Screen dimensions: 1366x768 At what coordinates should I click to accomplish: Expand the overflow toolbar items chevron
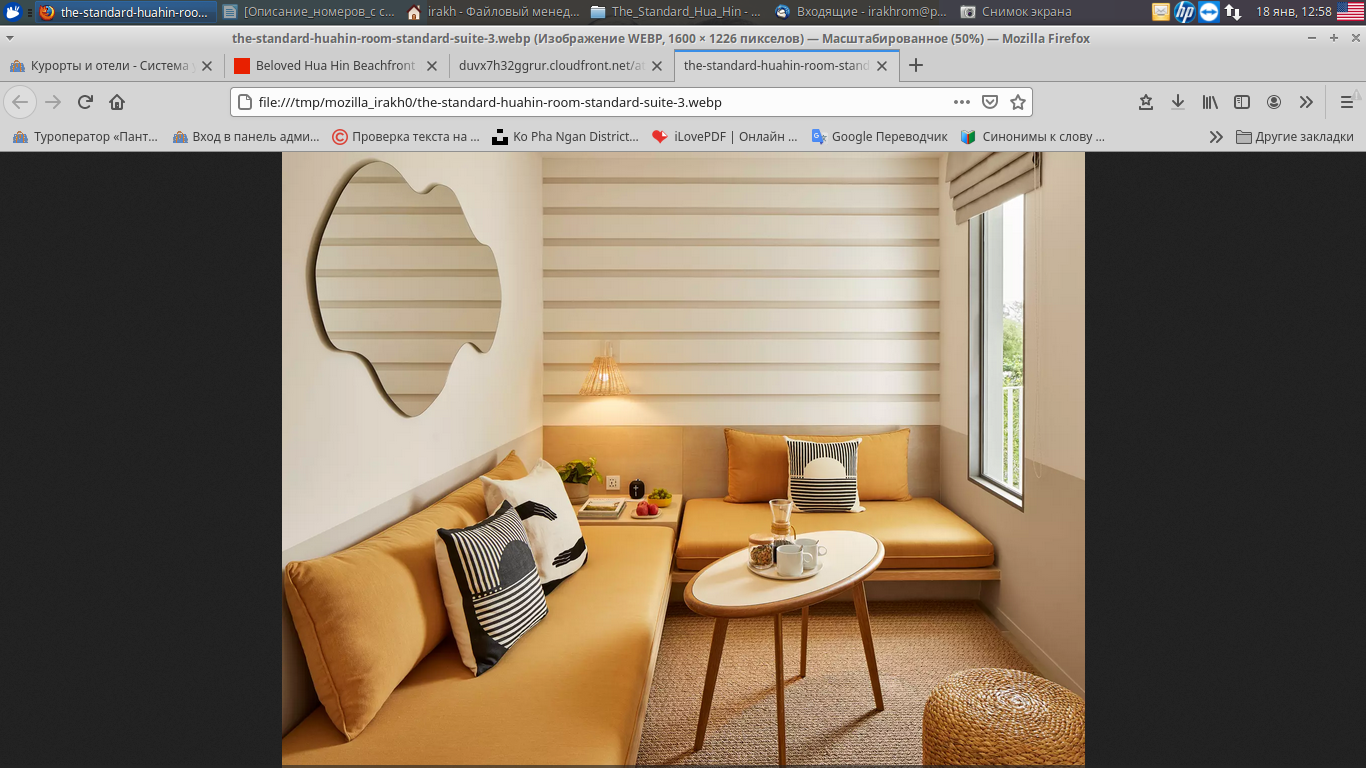(x=1306, y=102)
